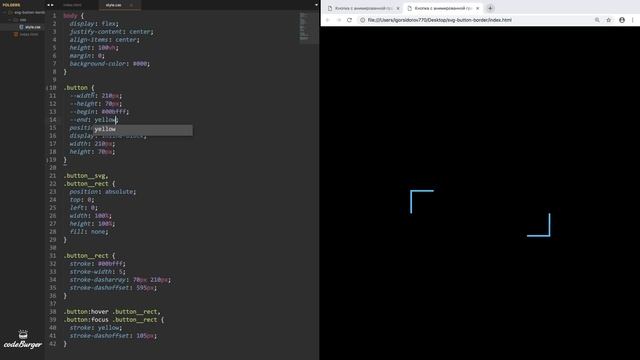Choose 'yellow' from autocomplete popup

pyautogui.click(x=143, y=129)
